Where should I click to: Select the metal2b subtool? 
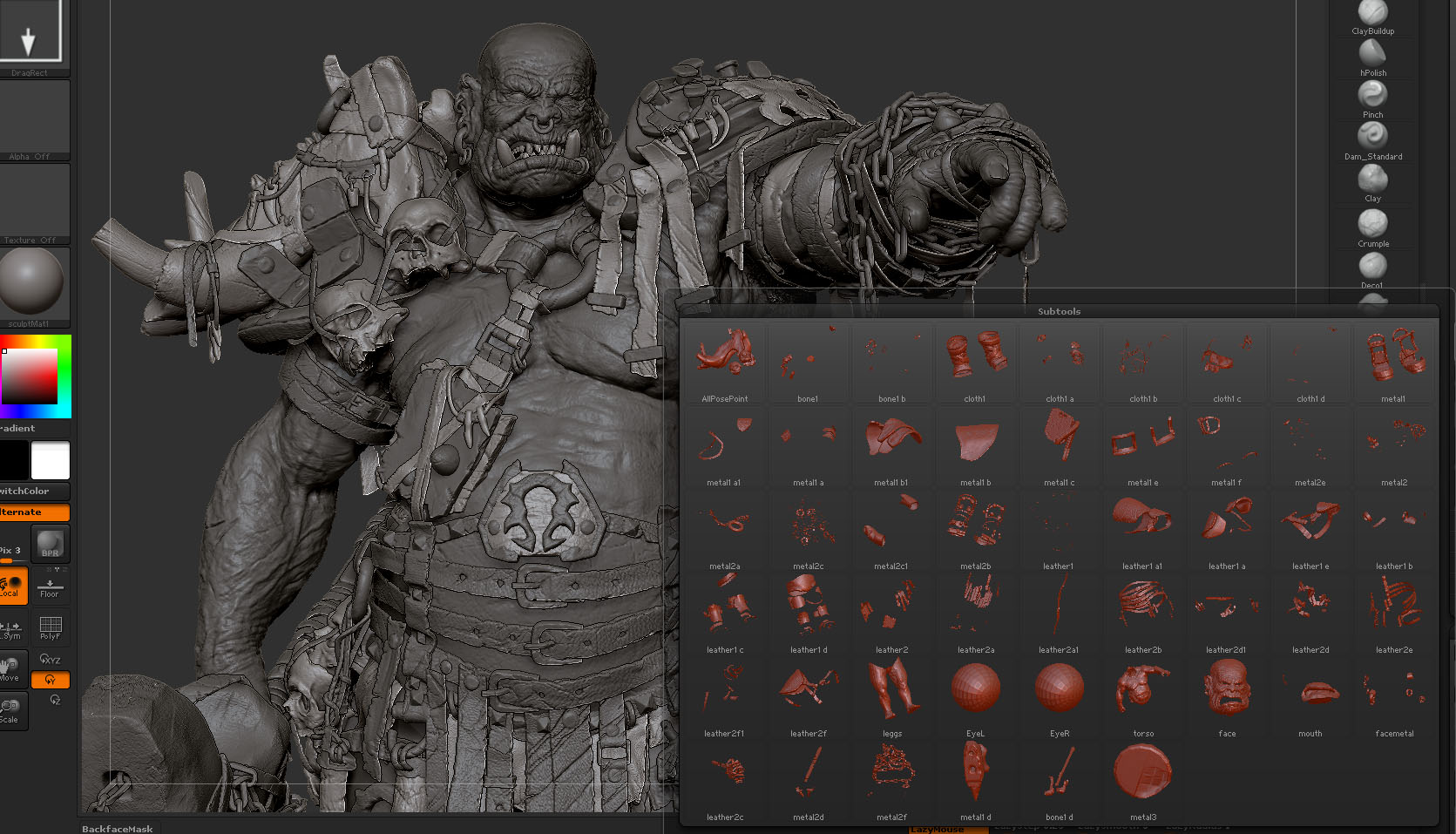pos(975,531)
